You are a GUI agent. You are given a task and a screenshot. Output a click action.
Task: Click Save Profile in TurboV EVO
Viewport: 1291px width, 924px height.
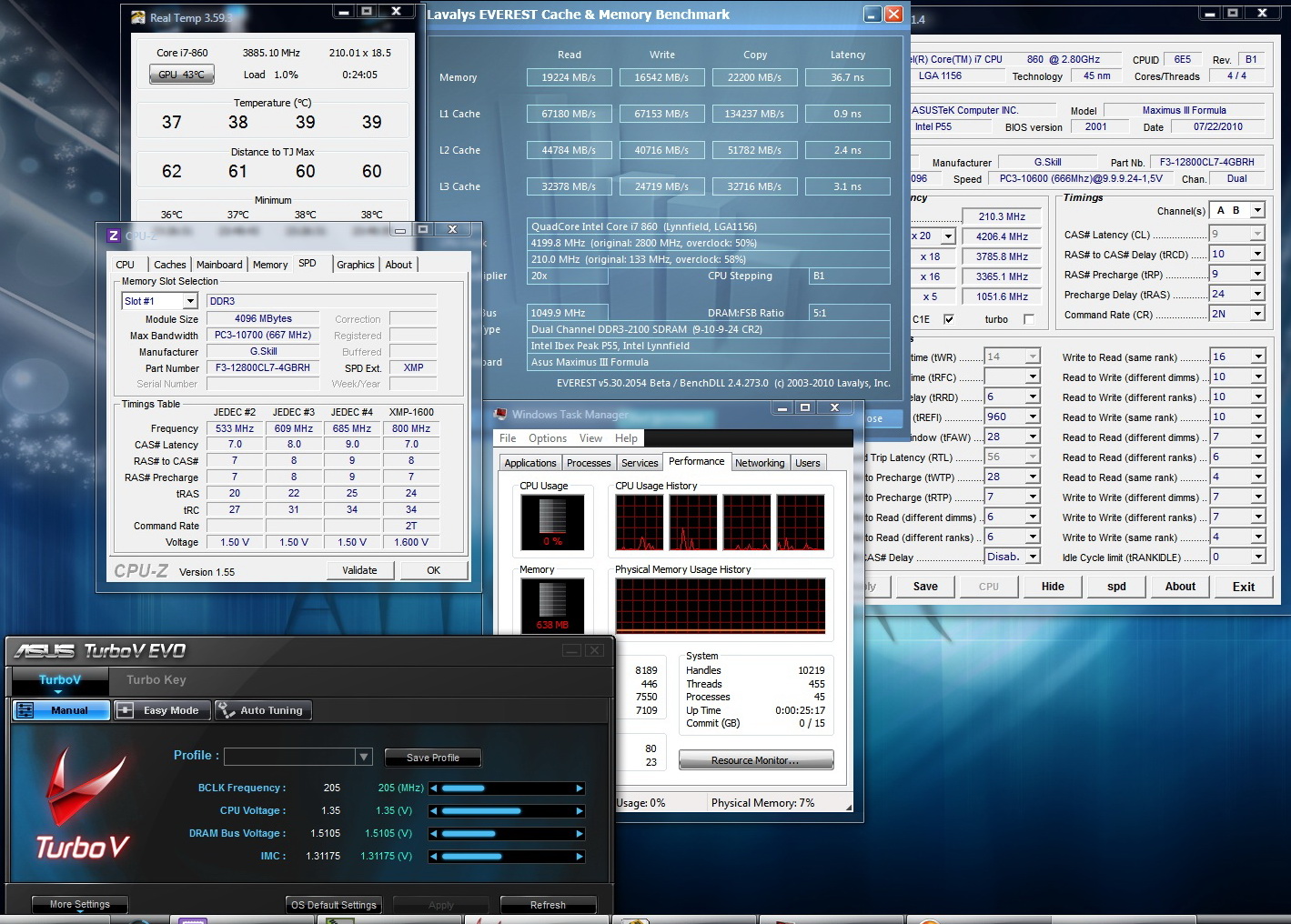(433, 758)
